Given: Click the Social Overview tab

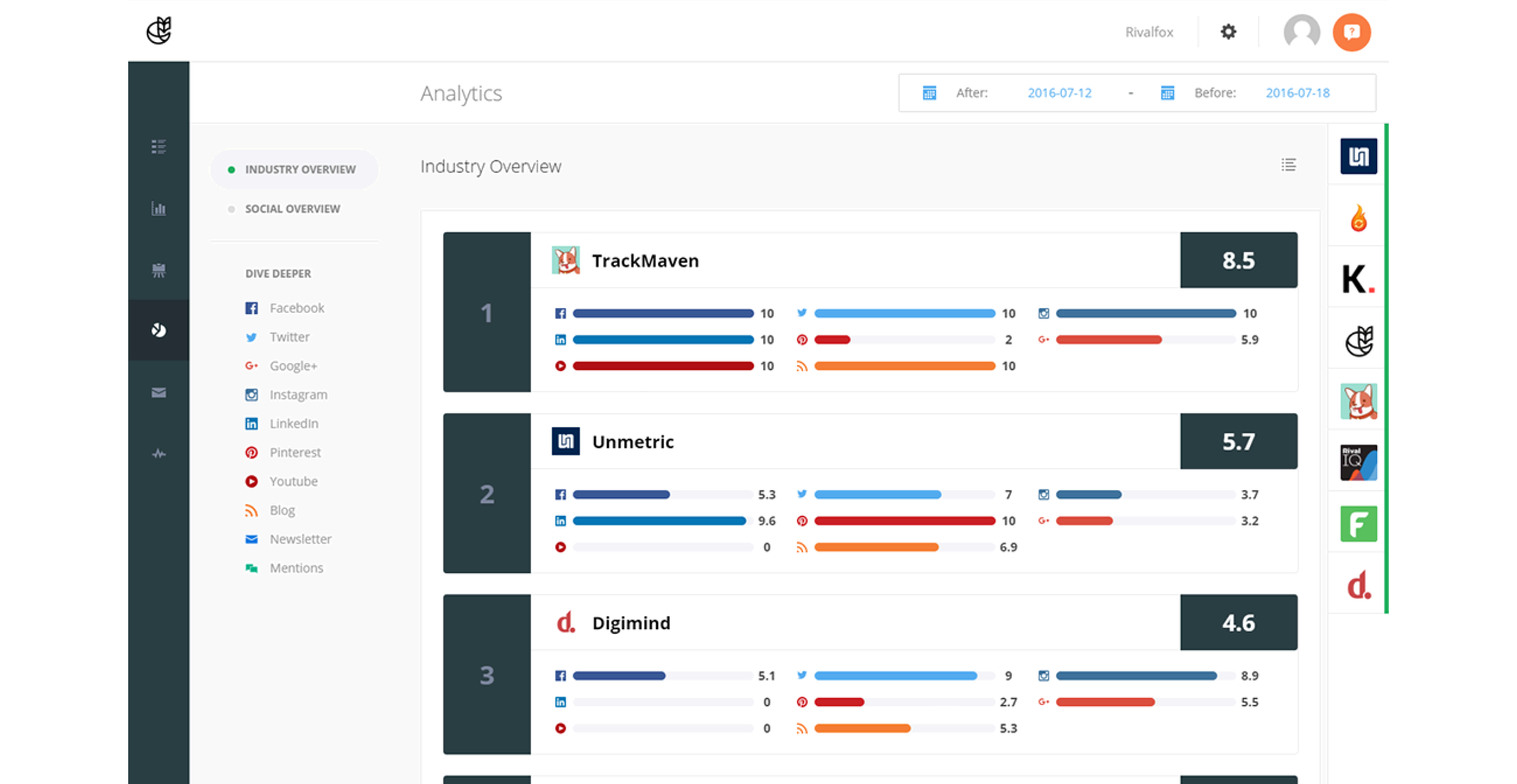Looking at the screenshot, I should (293, 209).
